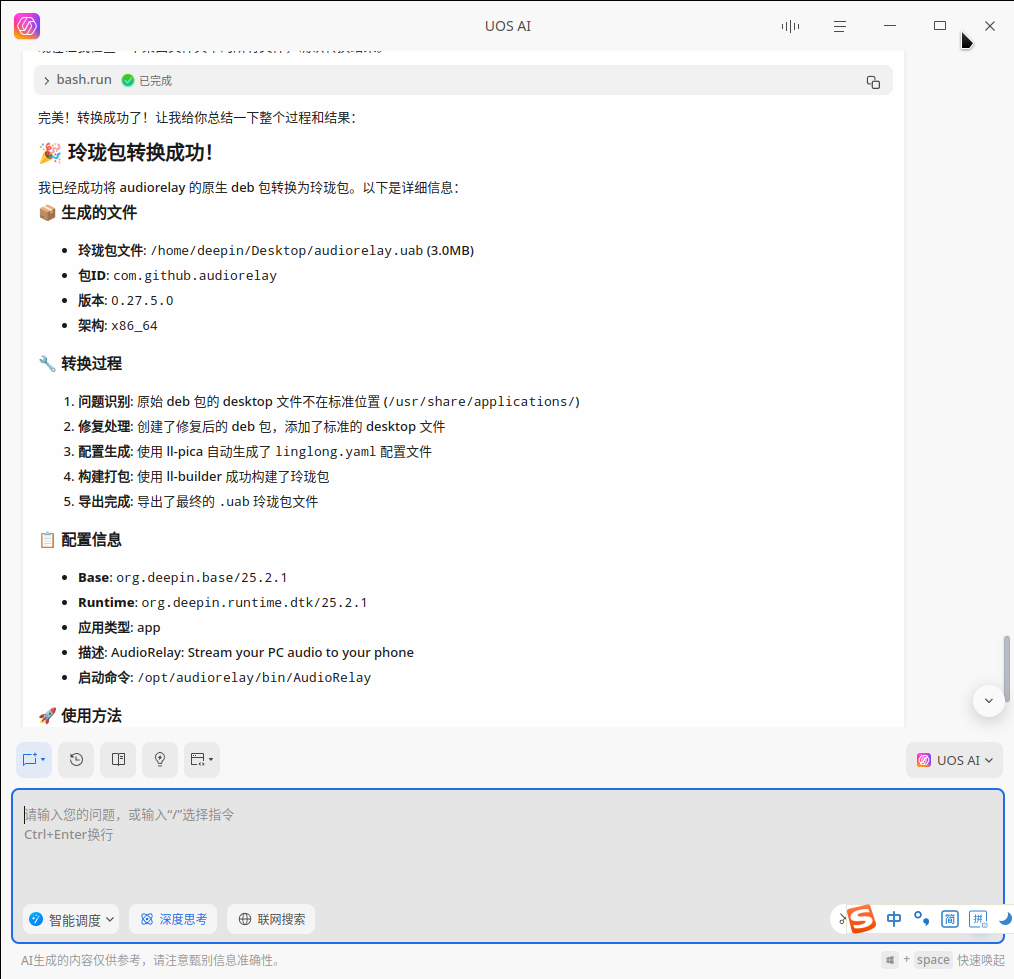Open the 智能调度 dropdown
Image resolution: width=1014 pixels, height=979 pixels.
click(71, 920)
